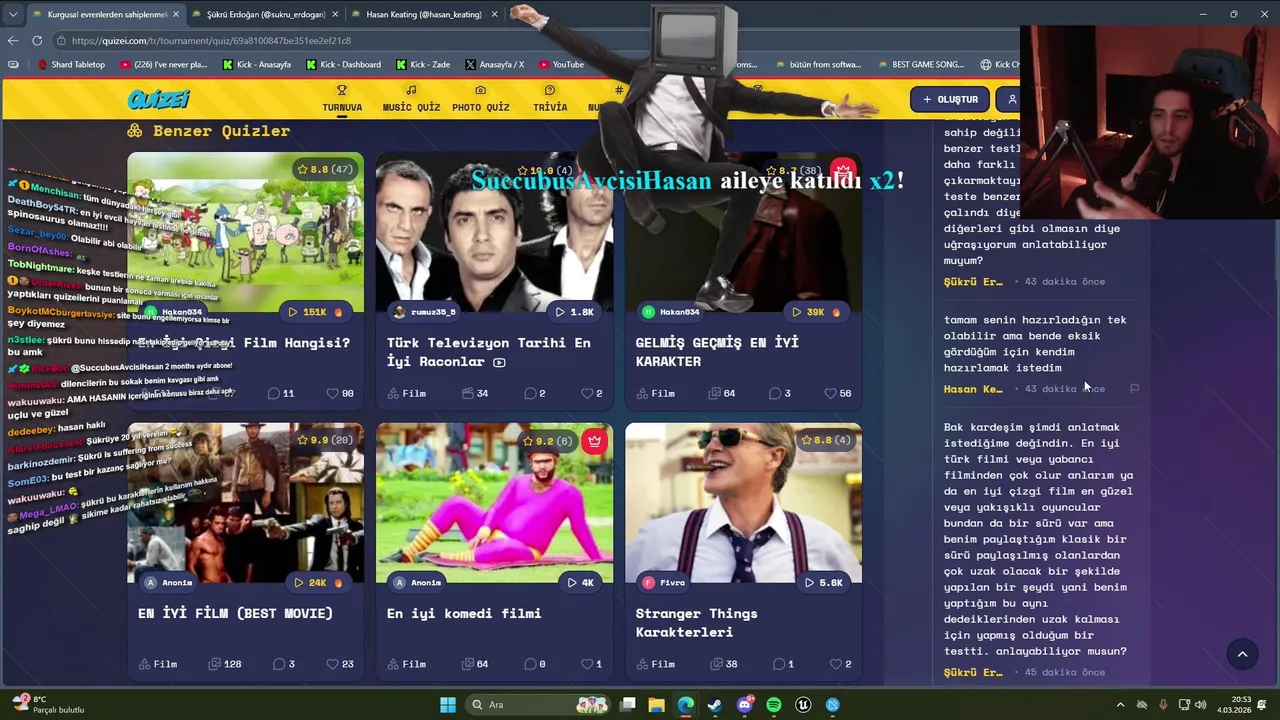Screen dimensions: 1280x720
Task: Open the cartoon Film Hangisi quiz thumbnail
Action: point(245,232)
